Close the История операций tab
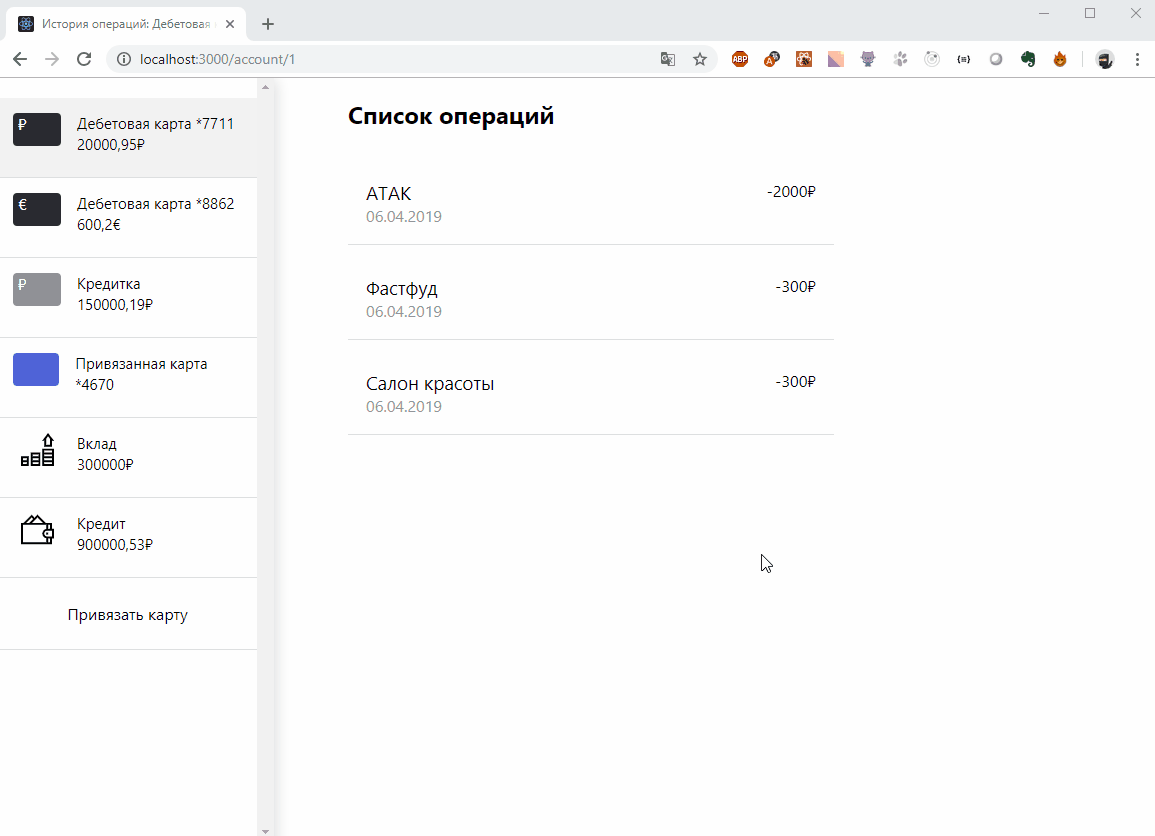This screenshot has height=836, width=1155. tap(230, 24)
